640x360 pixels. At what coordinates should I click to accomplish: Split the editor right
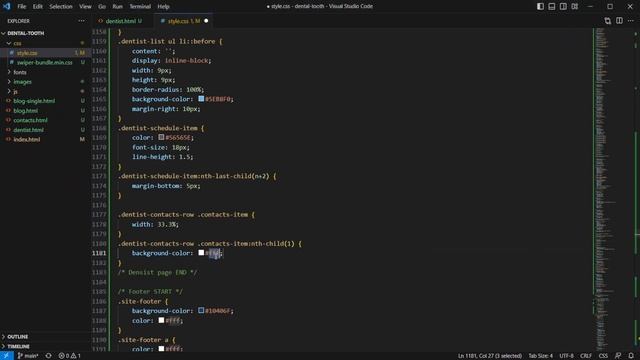click(619, 21)
